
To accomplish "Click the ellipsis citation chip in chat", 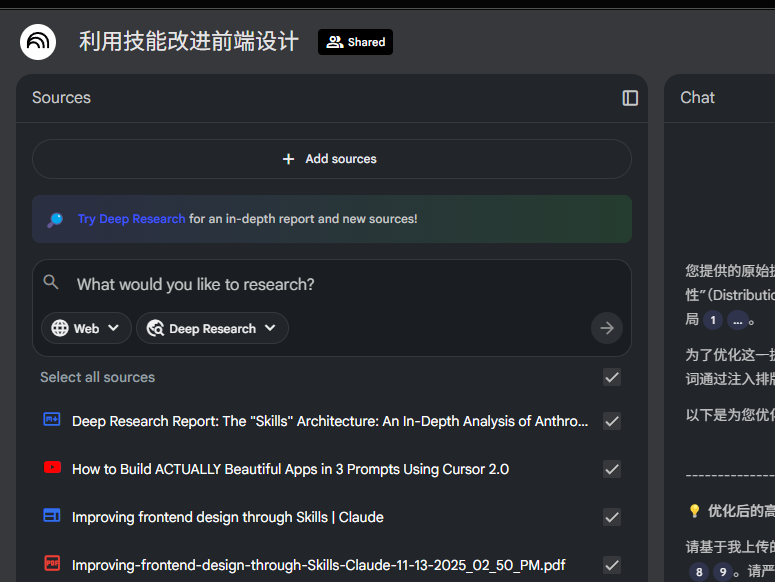I will coord(737,321).
